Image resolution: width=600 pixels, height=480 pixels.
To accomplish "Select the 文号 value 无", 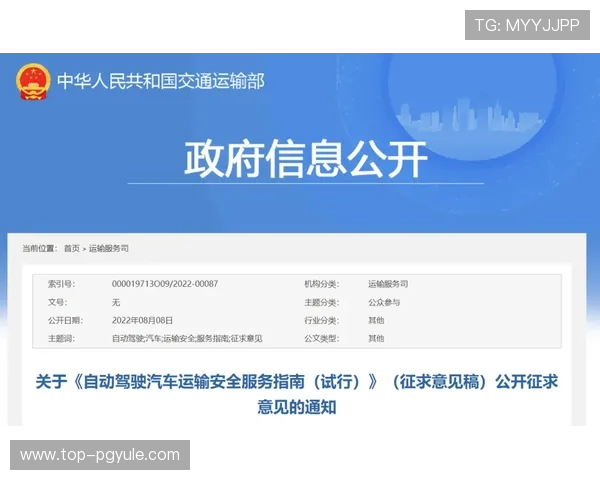I will (116, 302).
